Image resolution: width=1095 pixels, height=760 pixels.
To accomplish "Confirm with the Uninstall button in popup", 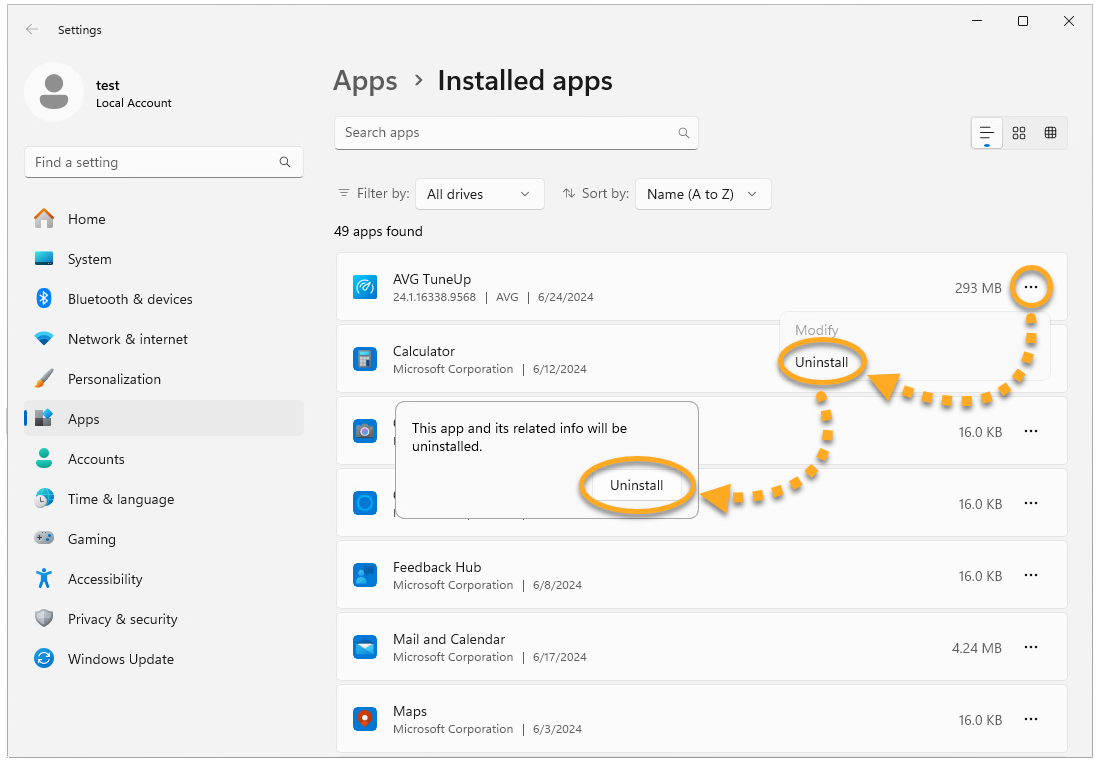I will pyautogui.click(x=637, y=485).
